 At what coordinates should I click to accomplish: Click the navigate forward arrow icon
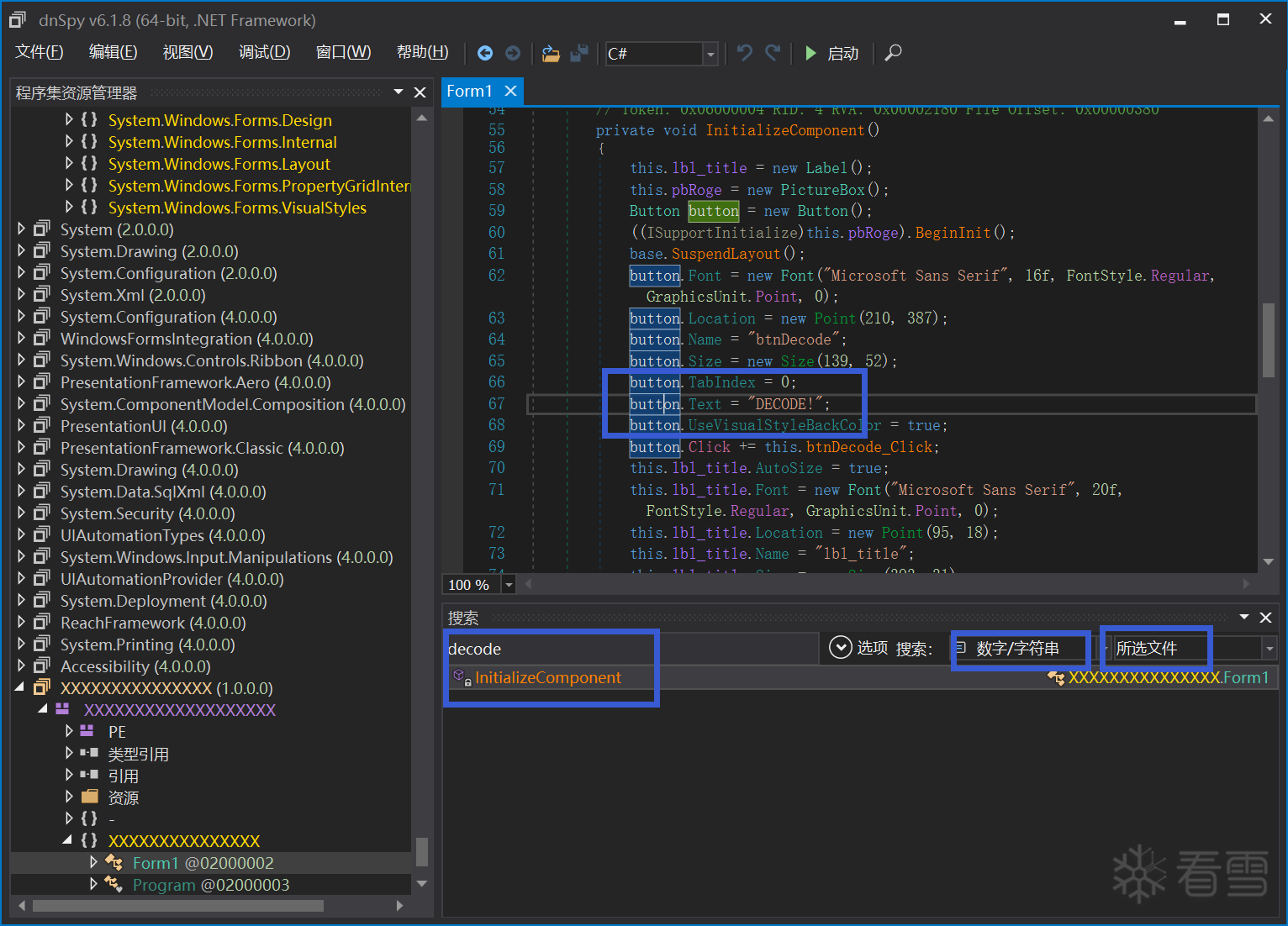tap(513, 53)
